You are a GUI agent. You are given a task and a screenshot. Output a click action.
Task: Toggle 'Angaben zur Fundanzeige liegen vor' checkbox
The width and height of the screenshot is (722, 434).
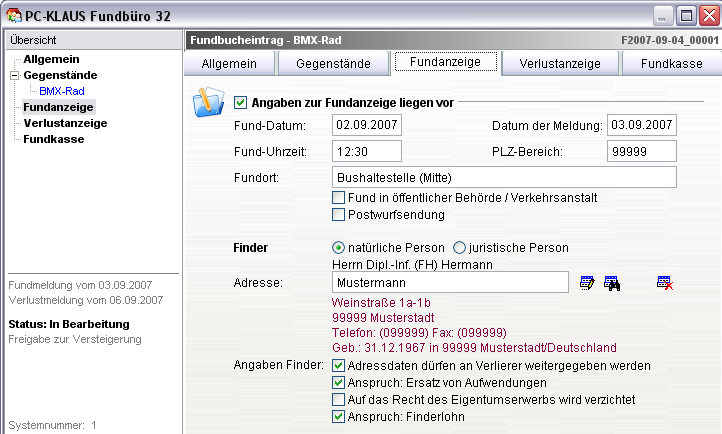click(x=240, y=102)
